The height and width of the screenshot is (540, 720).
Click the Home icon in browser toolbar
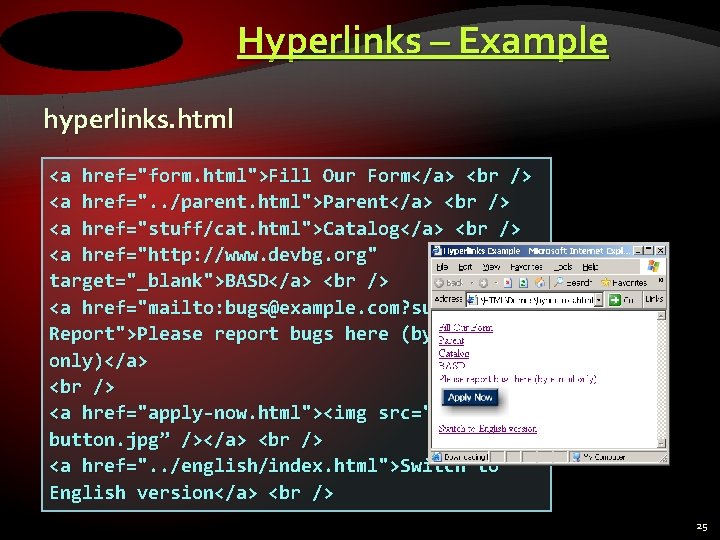click(x=540, y=282)
